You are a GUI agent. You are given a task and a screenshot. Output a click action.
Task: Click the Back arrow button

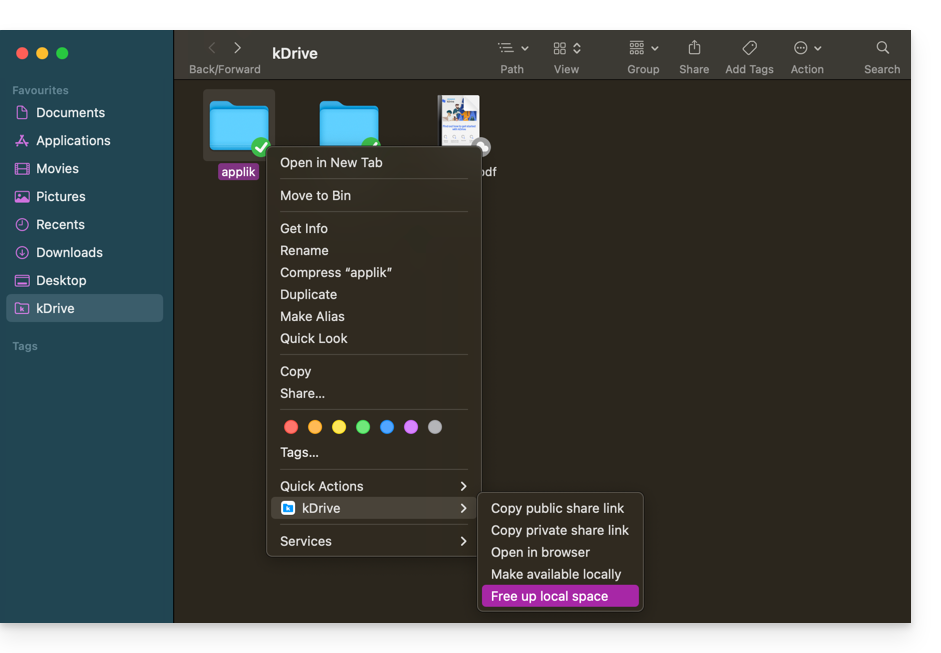[212, 48]
